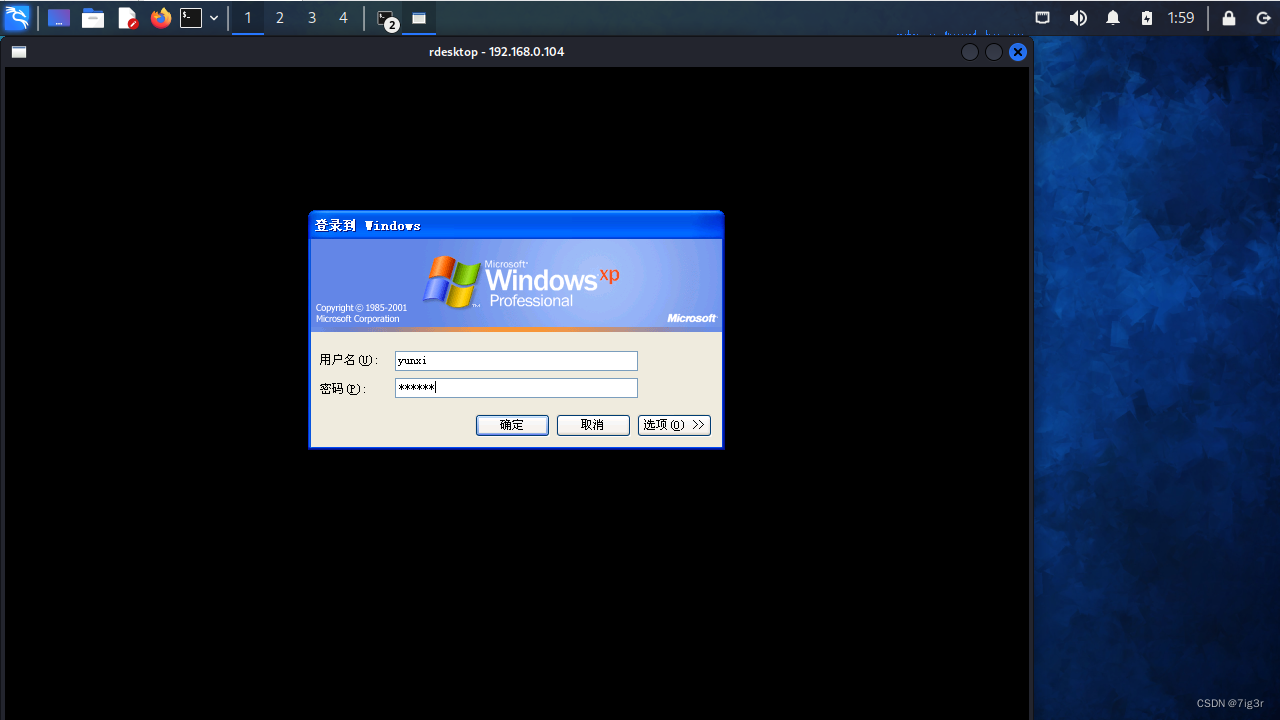Image resolution: width=1280 pixels, height=720 pixels.
Task: Launch Firefox from the panel
Action: [x=161, y=18]
